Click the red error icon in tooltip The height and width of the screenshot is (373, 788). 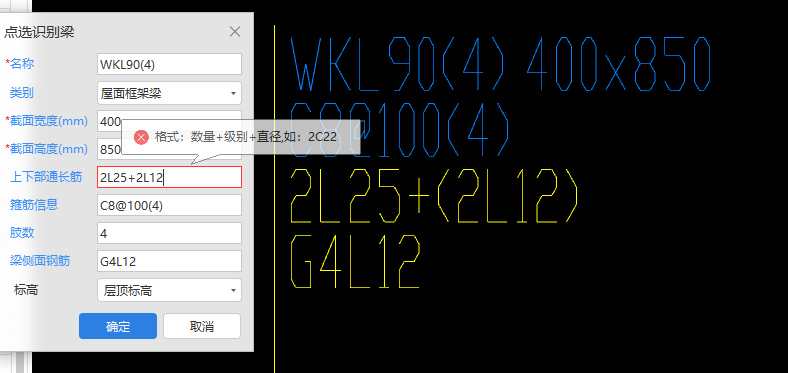click(141, 137)
